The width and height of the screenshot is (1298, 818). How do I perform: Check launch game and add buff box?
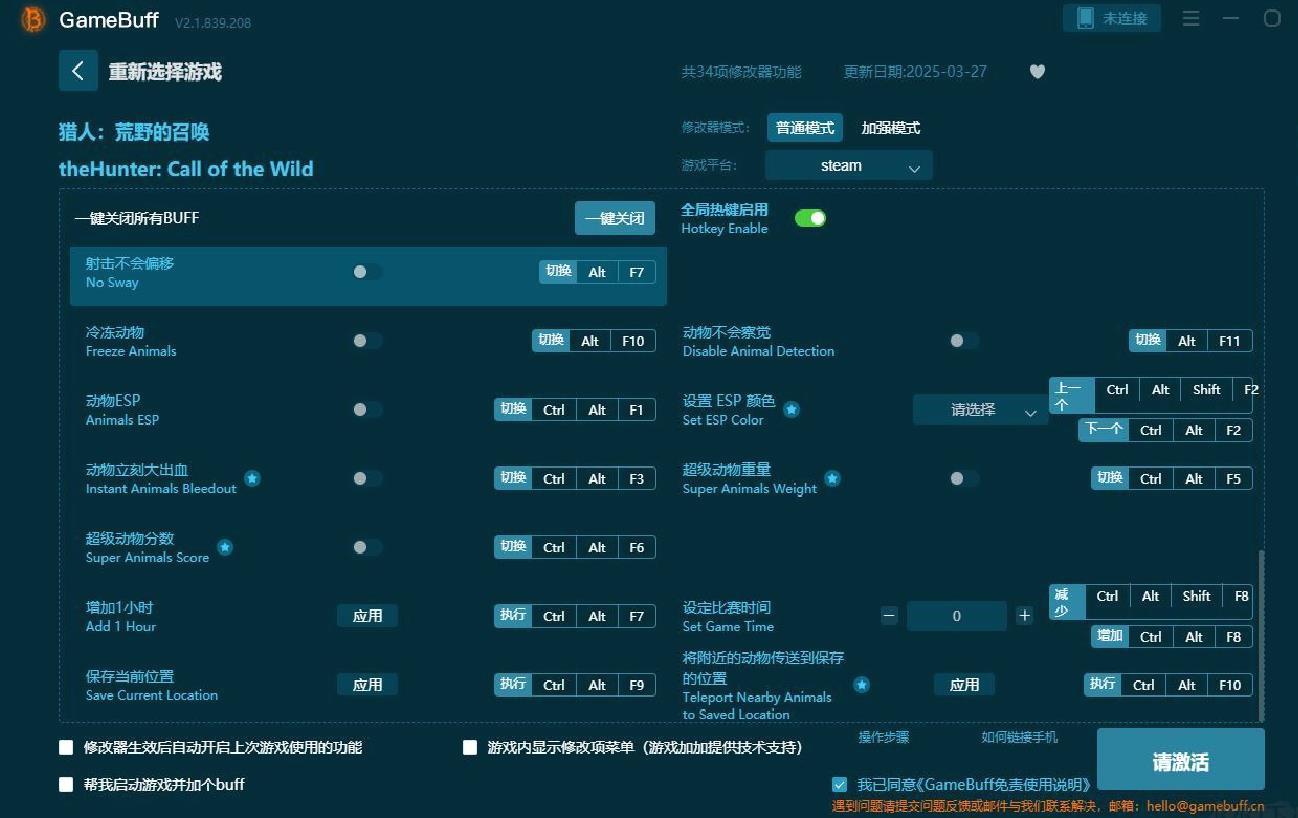pyautogui.click(x=67, y=784)
